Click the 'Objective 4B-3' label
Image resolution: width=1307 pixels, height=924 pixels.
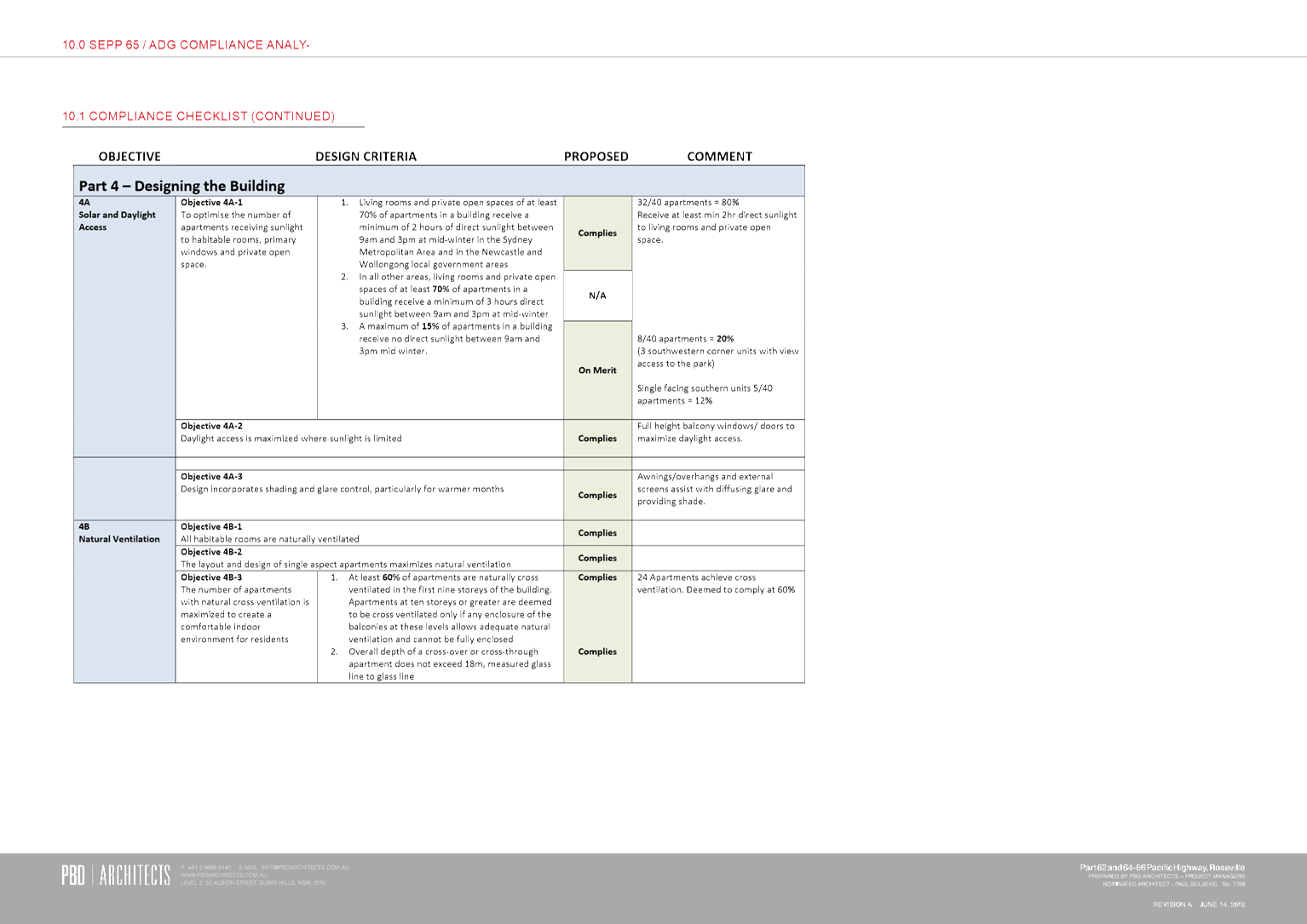pos(211,577)
